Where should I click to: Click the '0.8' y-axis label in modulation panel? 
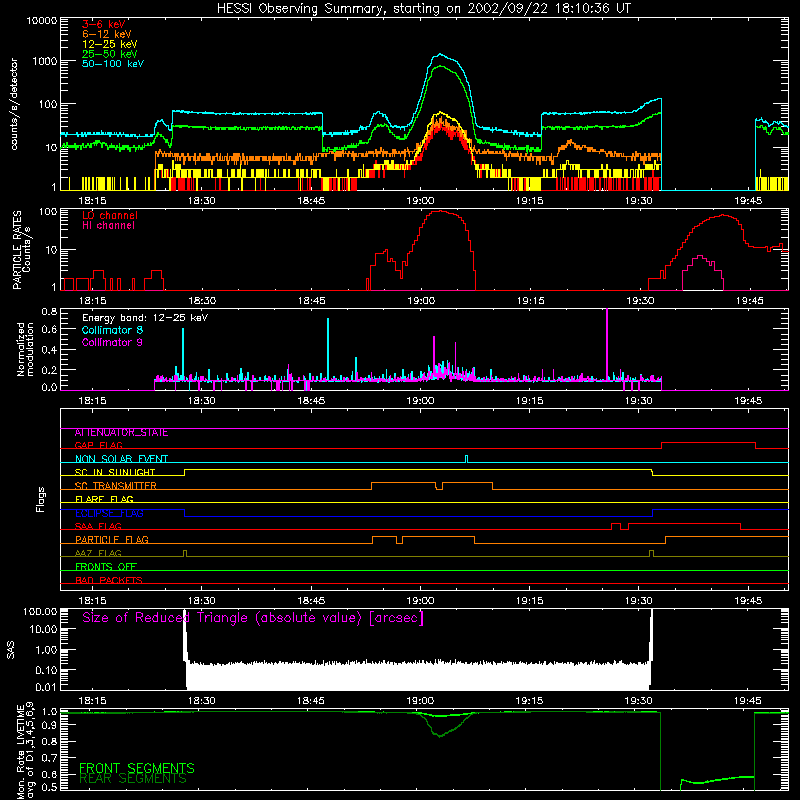[49, 312]
